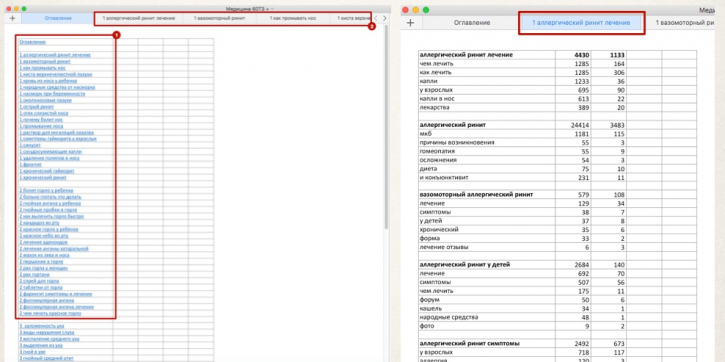Select the 'гомеопатия' cell

point(486,151)
